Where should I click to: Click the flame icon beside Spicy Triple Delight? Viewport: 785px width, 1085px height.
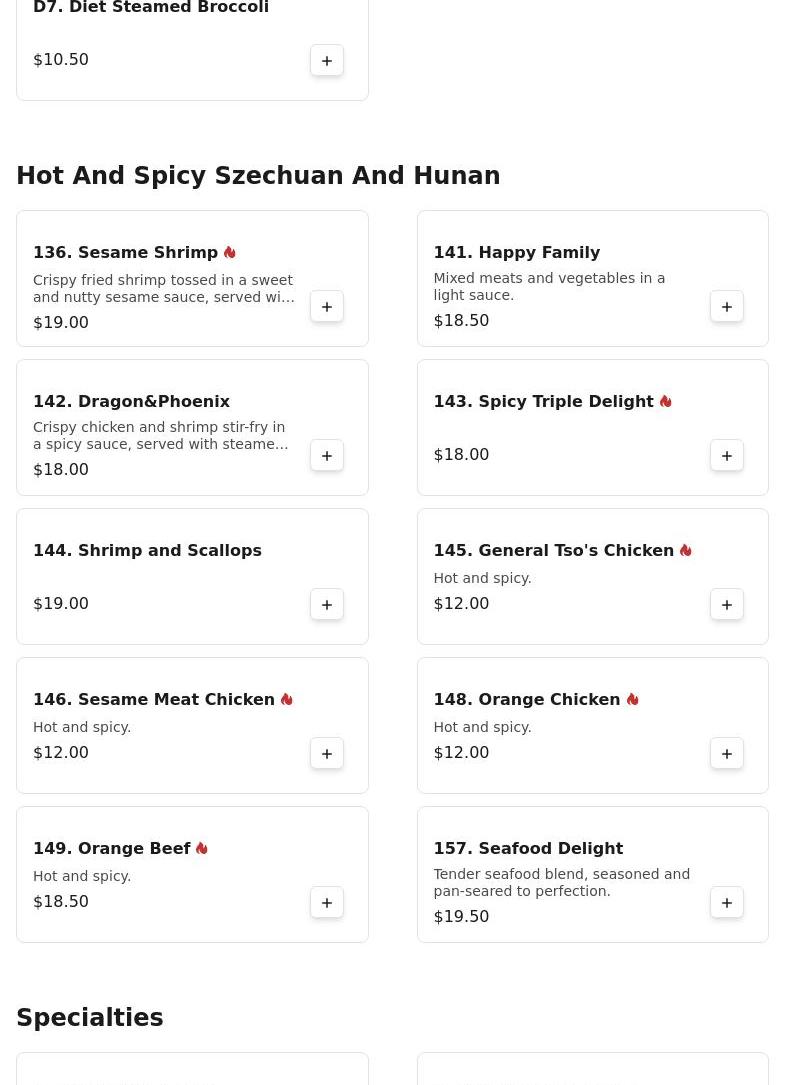(x=665, y=401)
